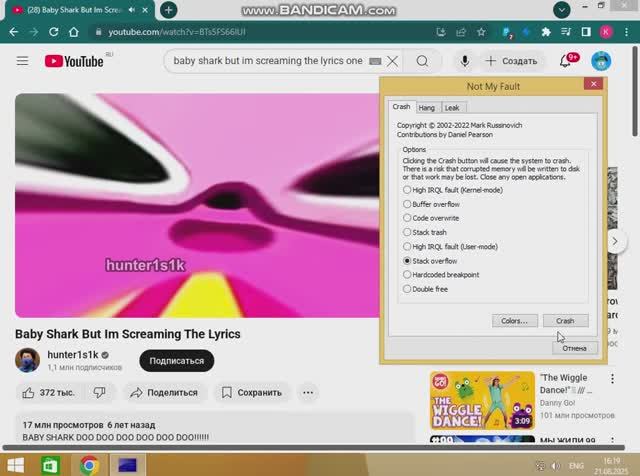
Task: Close the Baby Shark browser tab
Action: [145, 10]
